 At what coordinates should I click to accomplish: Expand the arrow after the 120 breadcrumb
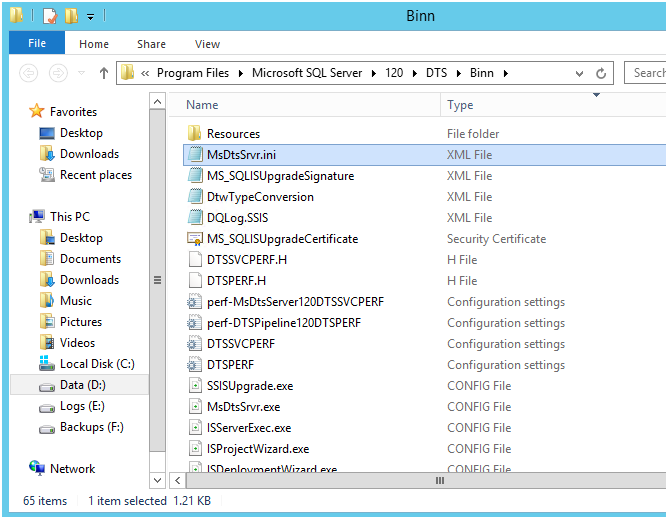click(x=415, y=73)
